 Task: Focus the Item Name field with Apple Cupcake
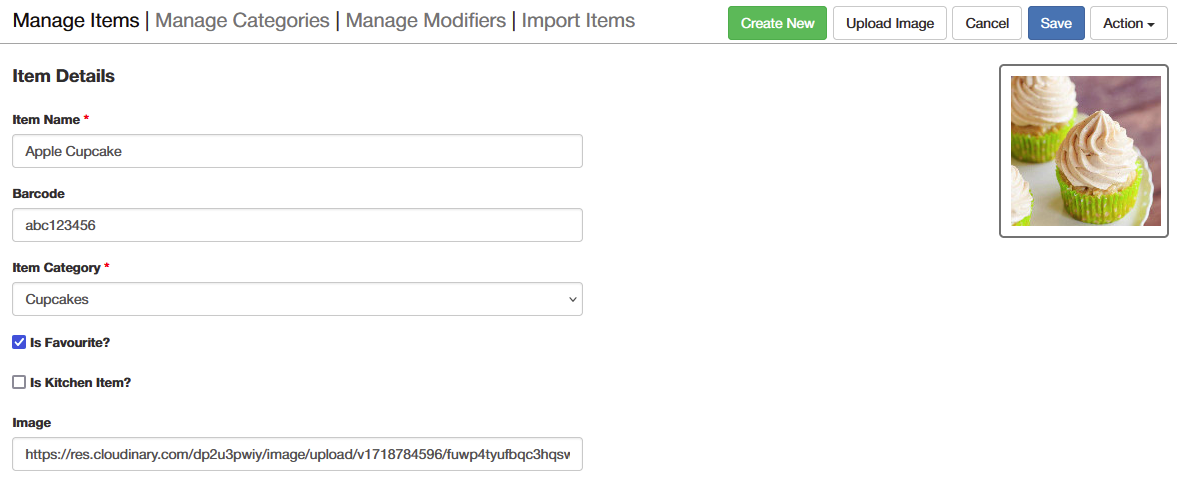tap(297, 151)
